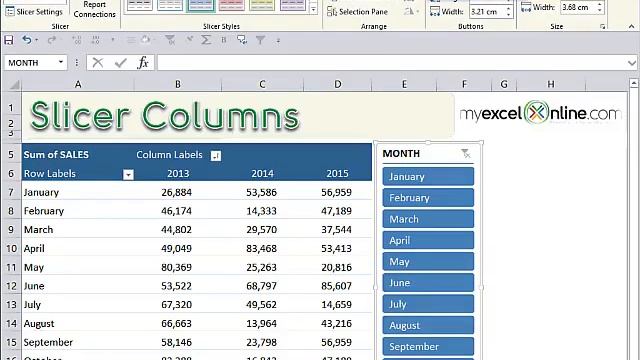
Task: Click the Bold B icon in quick toolbar
Action: (224, 40)
